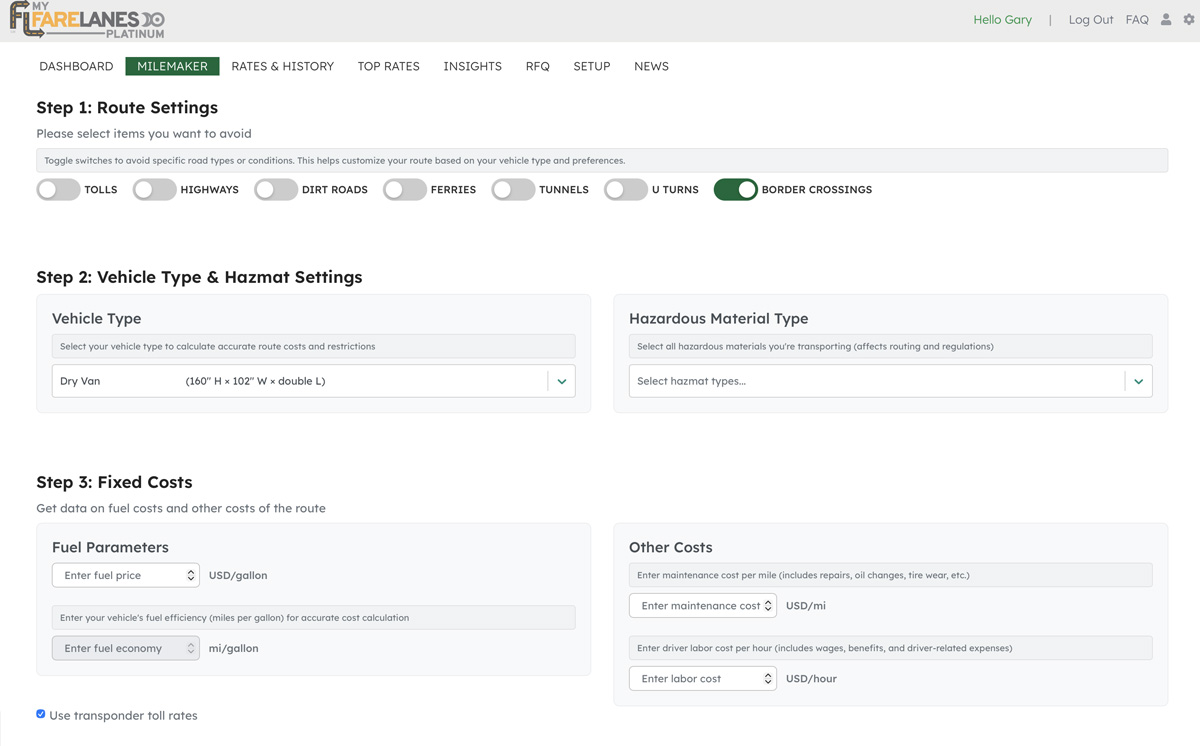
Task: Click the user profile icon
Action: [1165, 20]
